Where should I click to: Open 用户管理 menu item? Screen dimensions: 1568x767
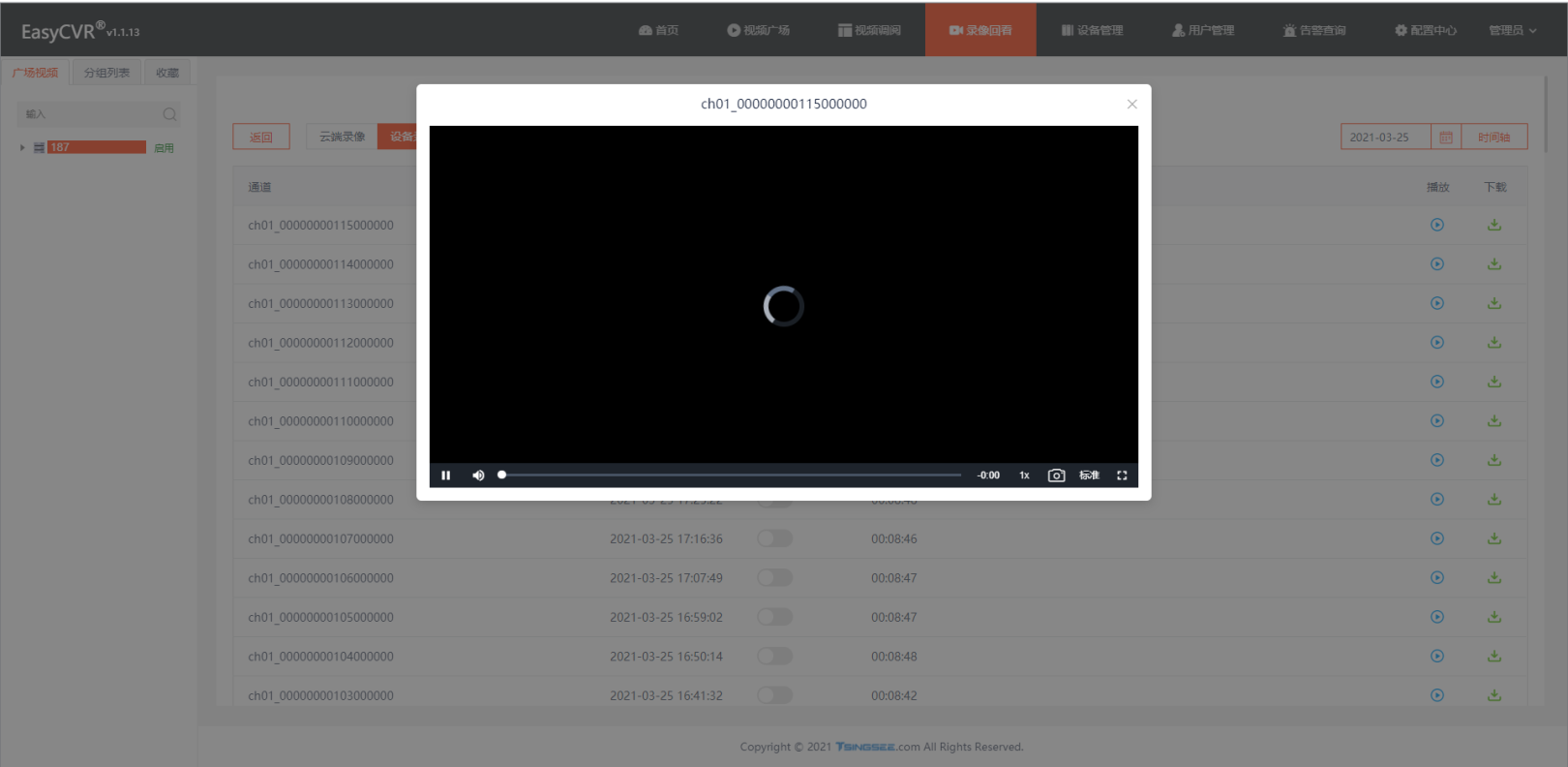tap(1203, 30)
